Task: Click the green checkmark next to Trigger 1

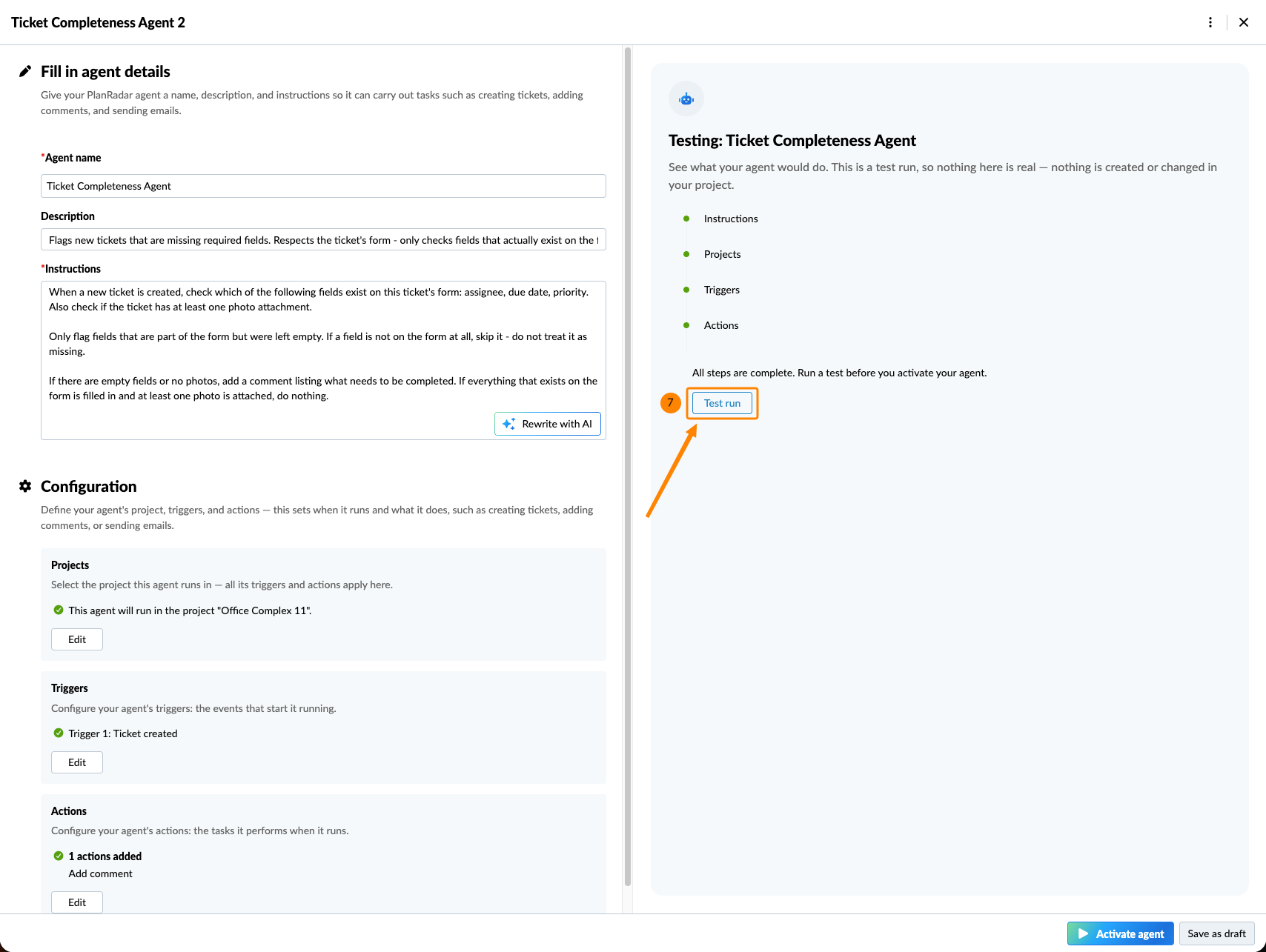Action: click(x=59, y=733)
